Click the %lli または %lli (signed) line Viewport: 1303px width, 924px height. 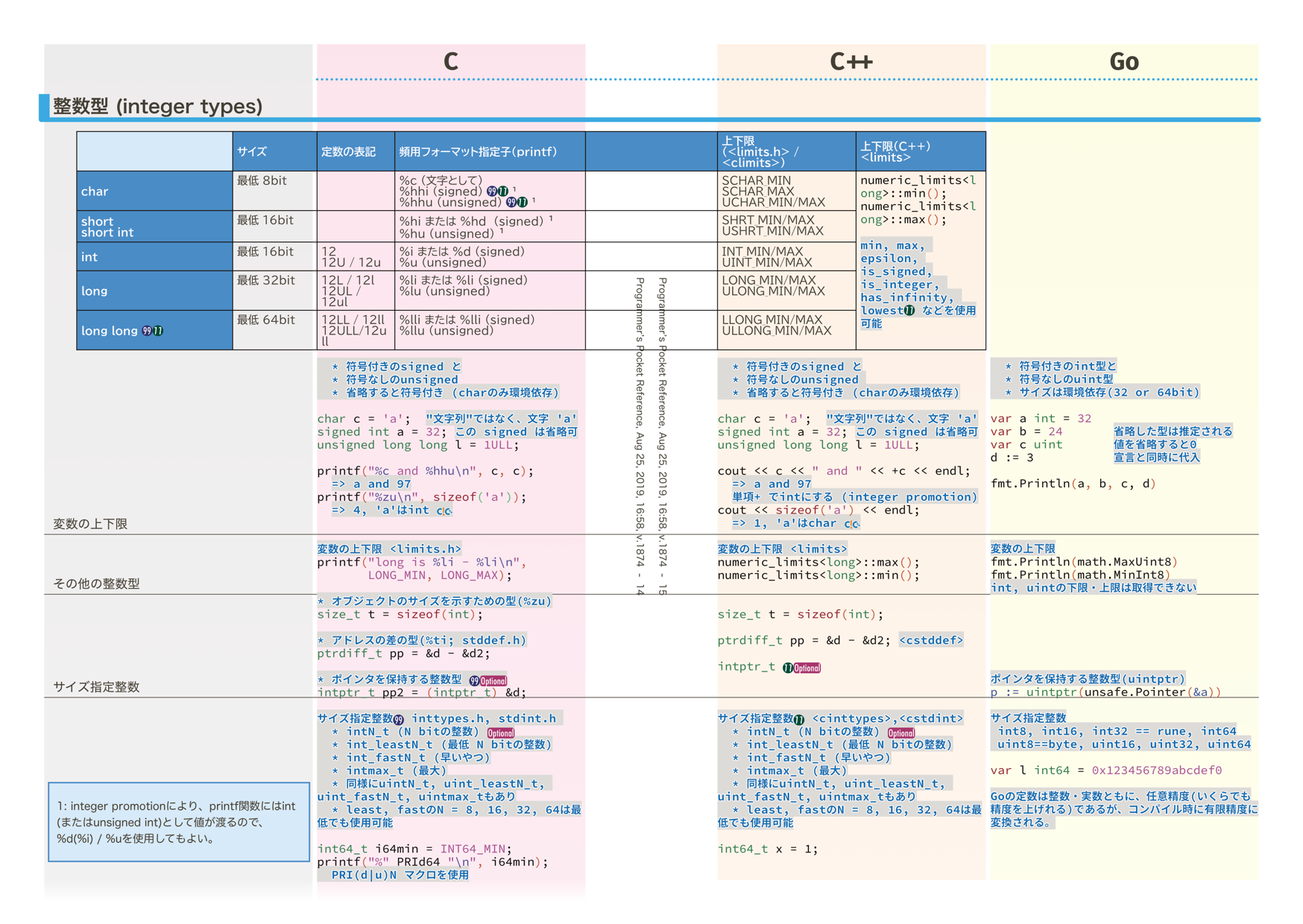coord(467,320)
